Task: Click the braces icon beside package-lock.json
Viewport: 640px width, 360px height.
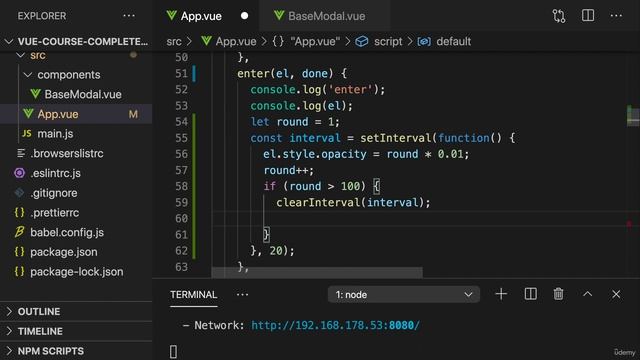Action: 19,271
